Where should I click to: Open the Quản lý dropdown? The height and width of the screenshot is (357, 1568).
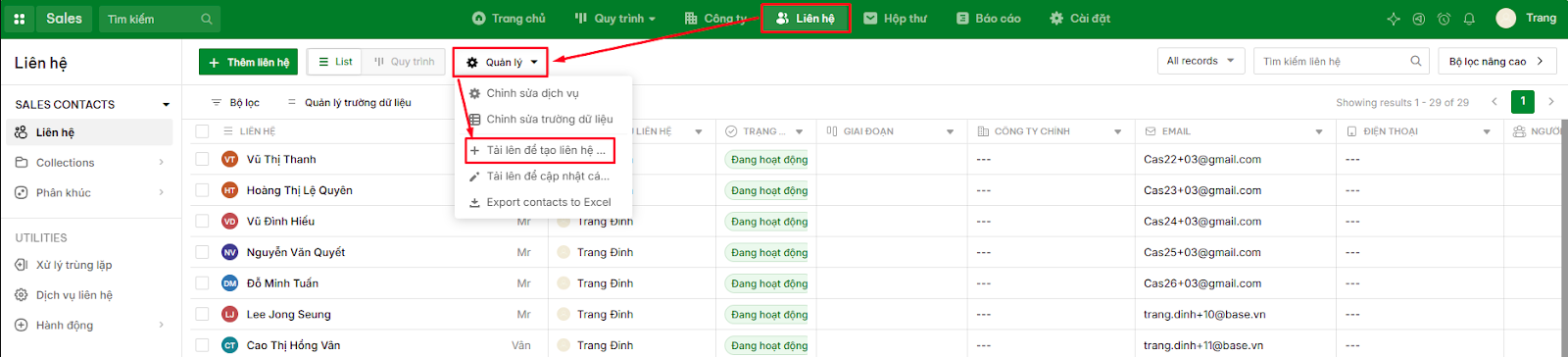pos(501,62)
